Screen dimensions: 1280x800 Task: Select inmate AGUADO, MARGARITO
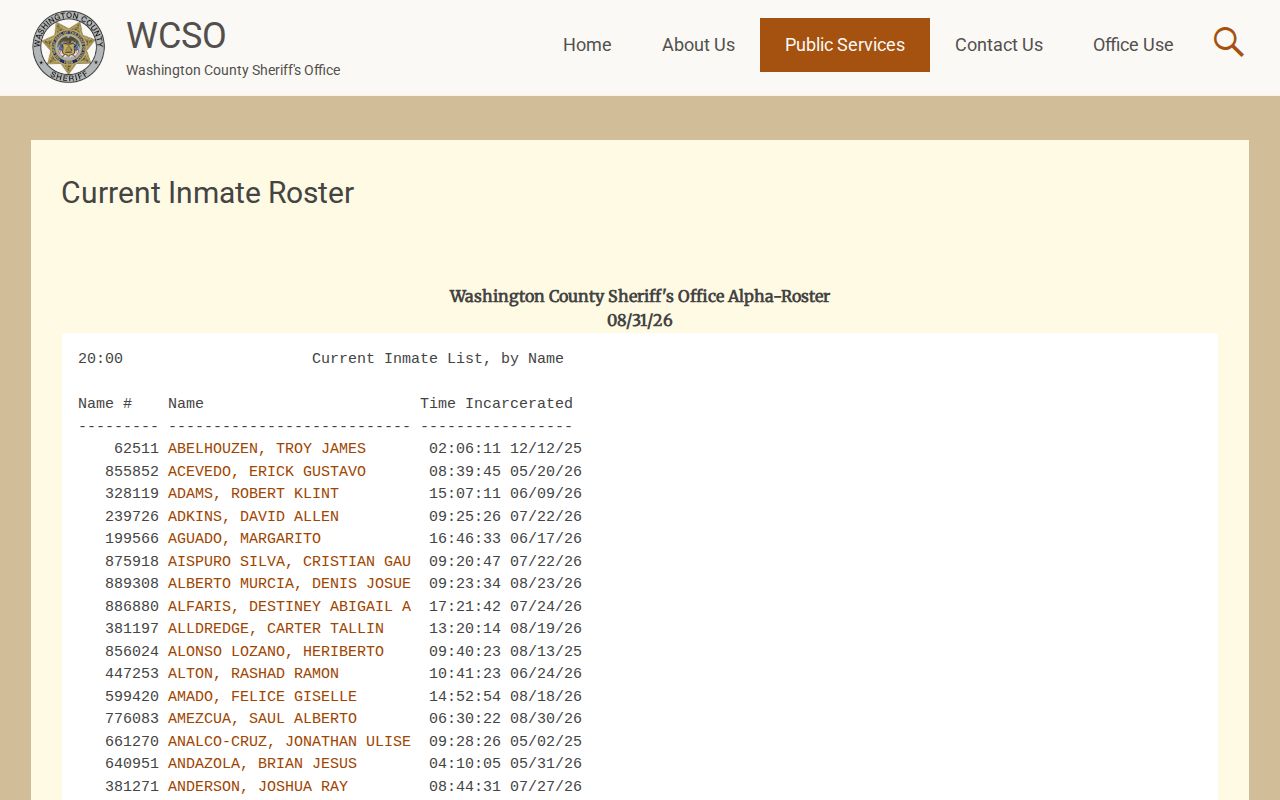click(x=244, y=539)
